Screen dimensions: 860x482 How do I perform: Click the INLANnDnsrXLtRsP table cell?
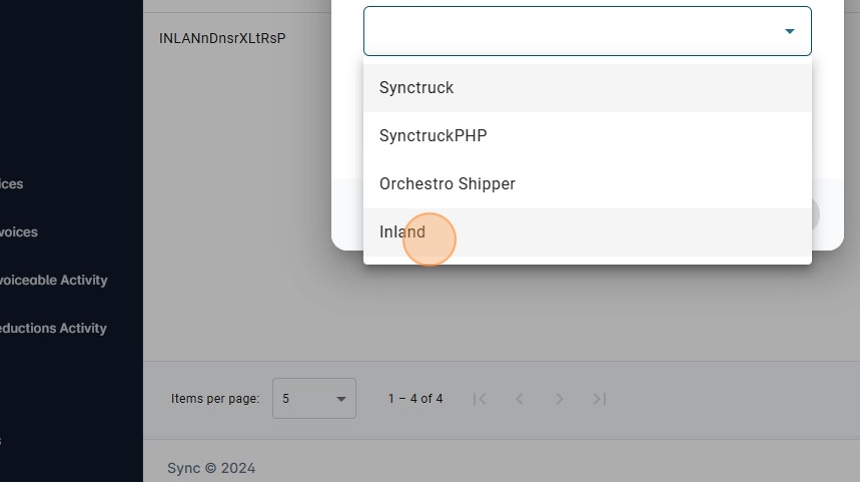pos(222,39)
